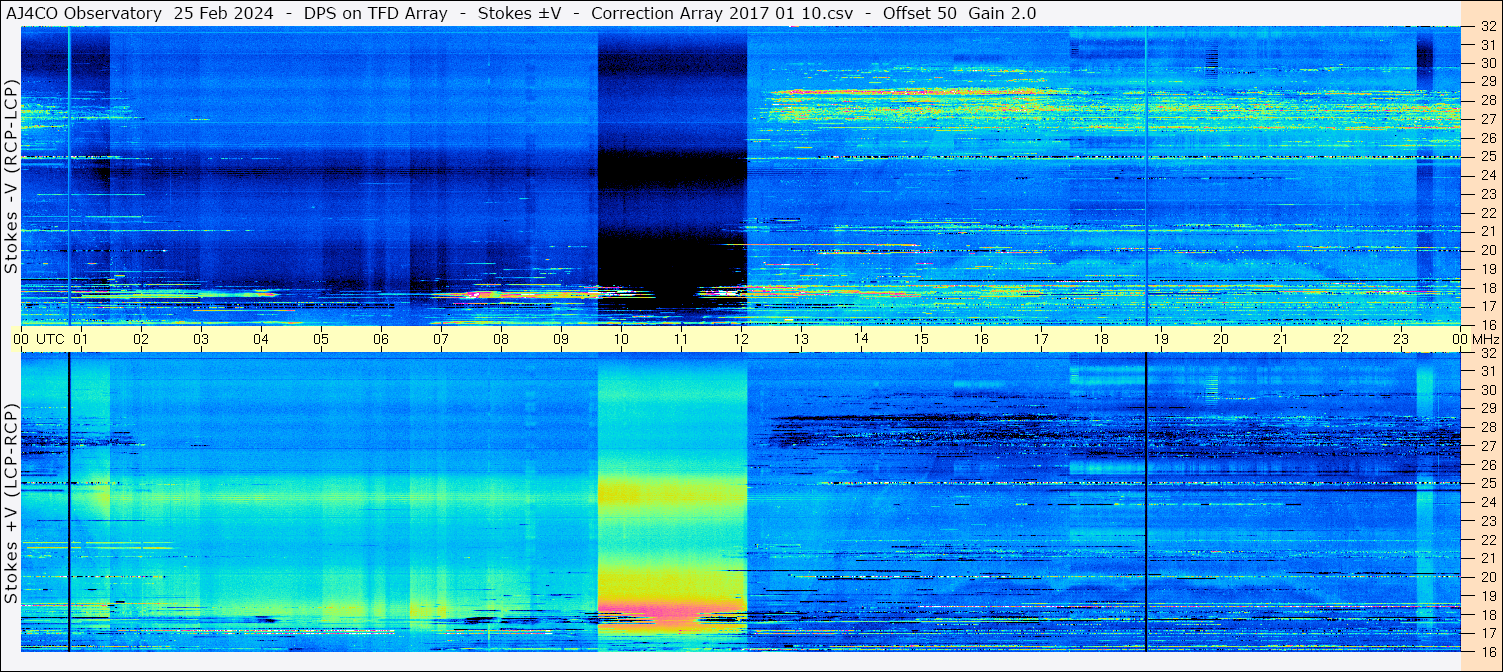This screenshot has height=672, width=1503.
Task: Click '32' MHz label of Stokes +V panel
Action: pyautogui.click(x=1487, y=353)
